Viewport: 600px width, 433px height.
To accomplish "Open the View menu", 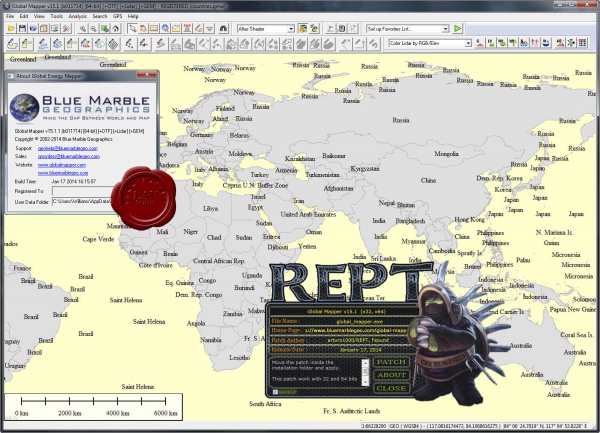I will click(39, 16).
